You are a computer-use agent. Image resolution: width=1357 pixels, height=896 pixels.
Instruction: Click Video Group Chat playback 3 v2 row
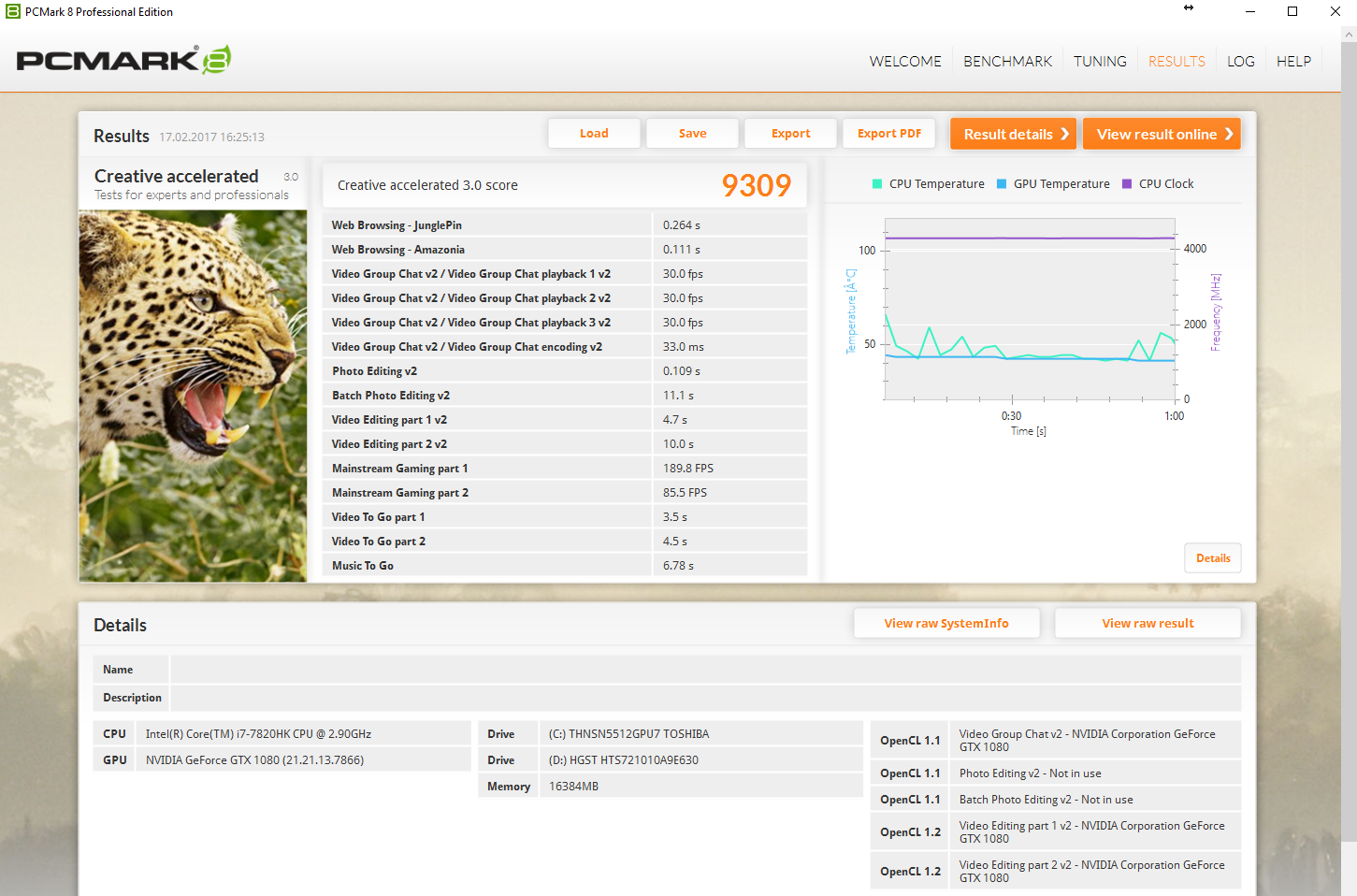pos(565,323)
